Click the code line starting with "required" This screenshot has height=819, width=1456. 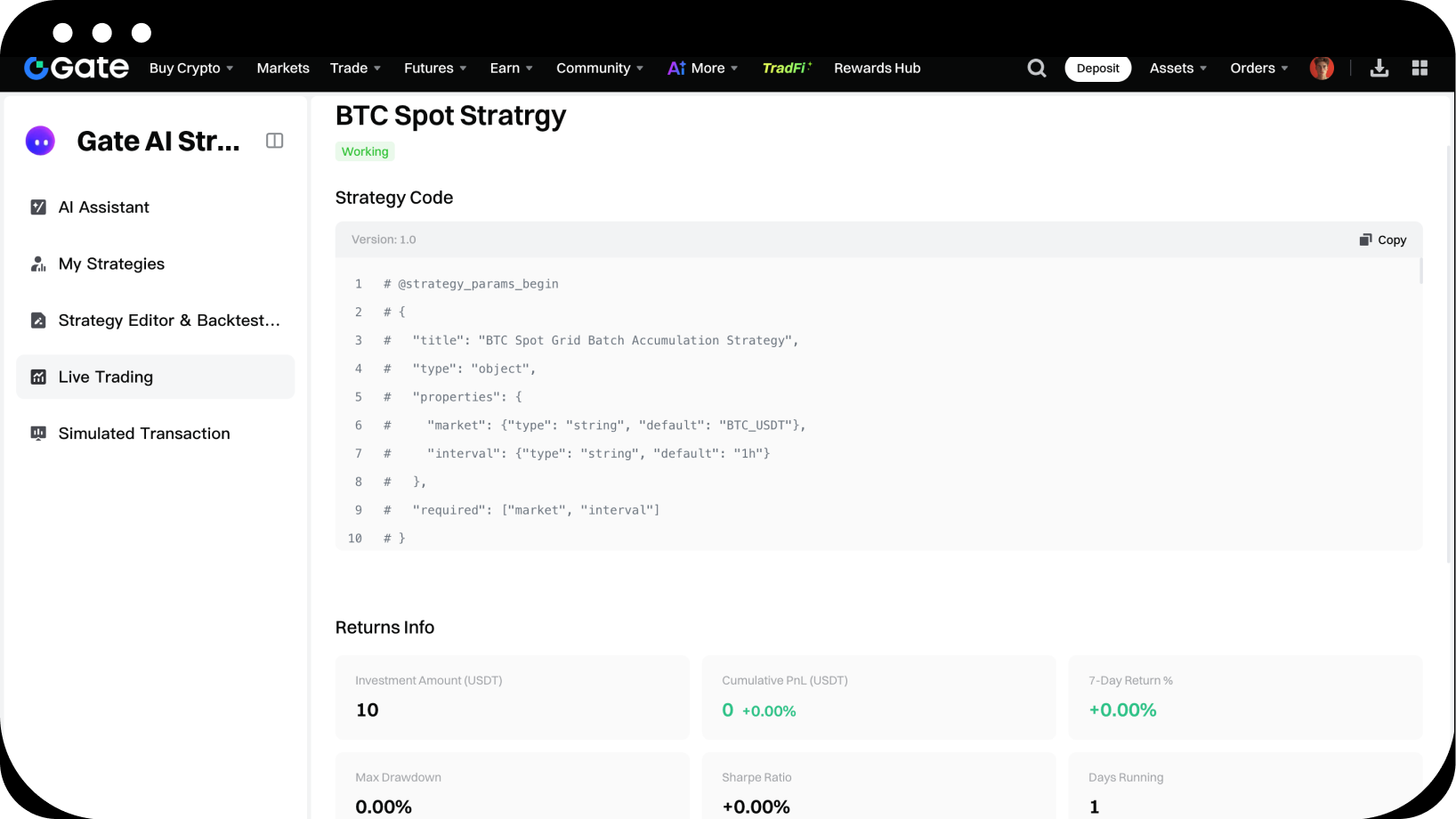click(x=522, y=510)
